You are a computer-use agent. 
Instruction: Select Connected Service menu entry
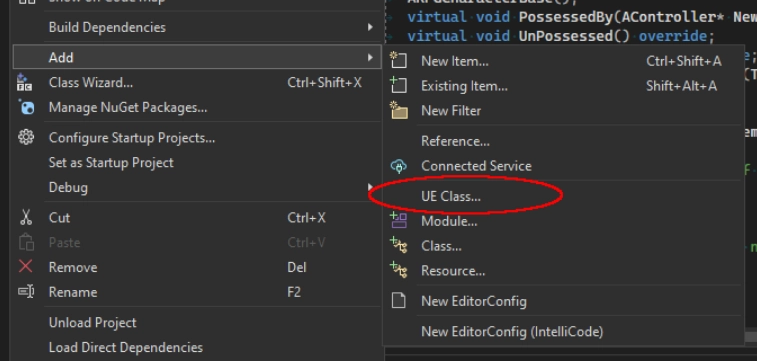tap(562, 166)
